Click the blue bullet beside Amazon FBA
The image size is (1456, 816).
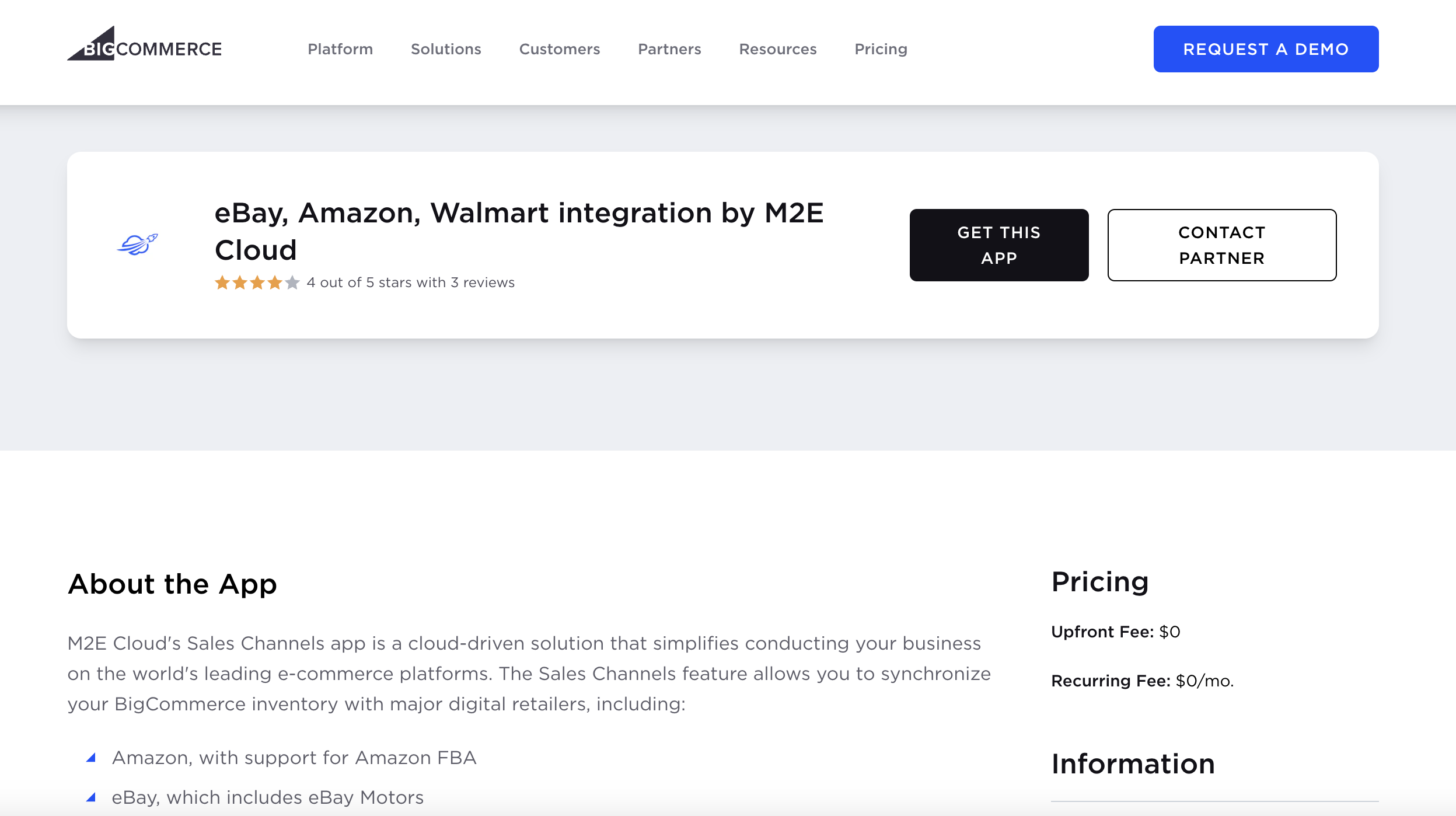coord(91,758)
